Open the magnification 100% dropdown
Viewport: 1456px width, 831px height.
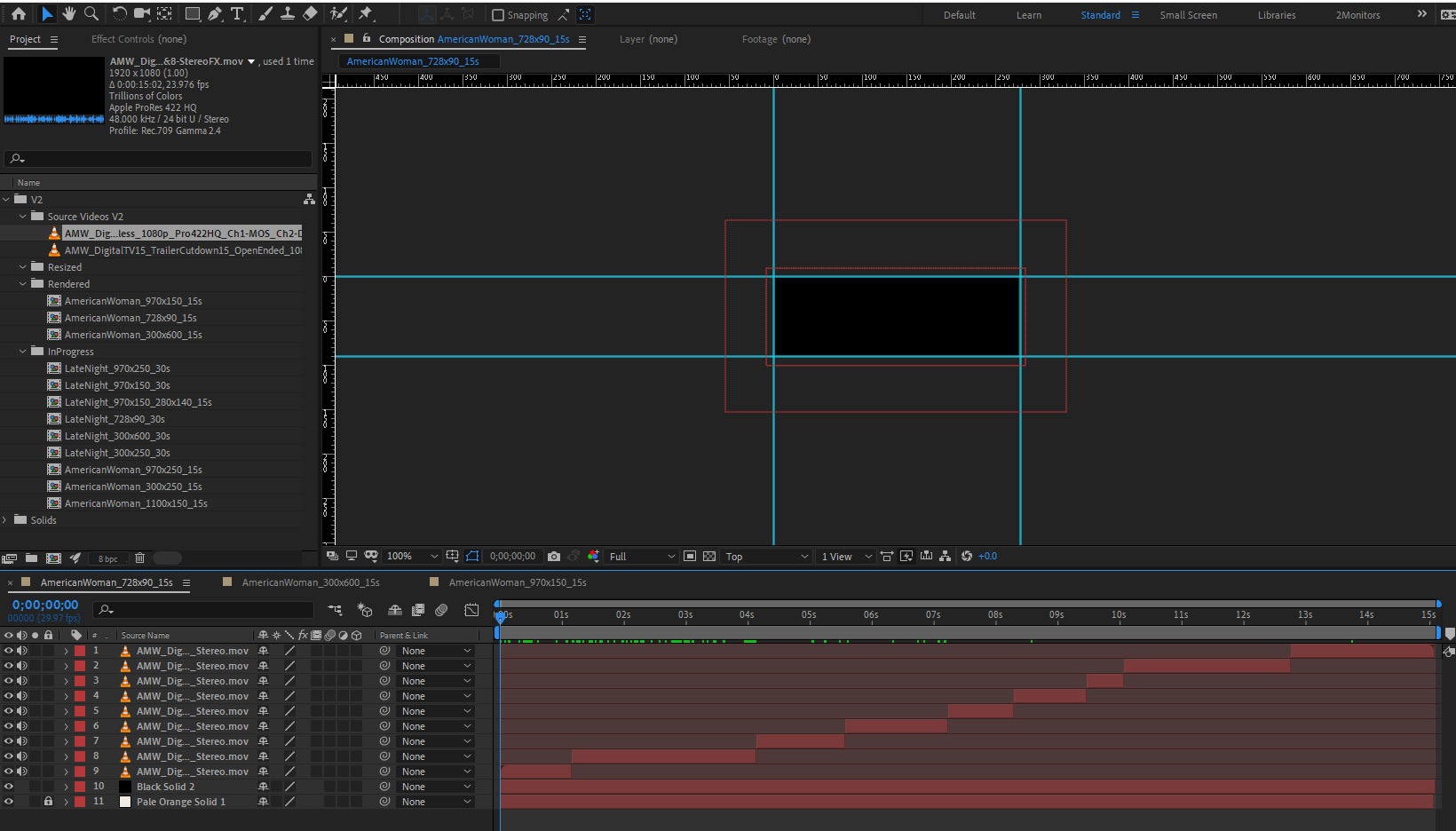coord(412,557)
